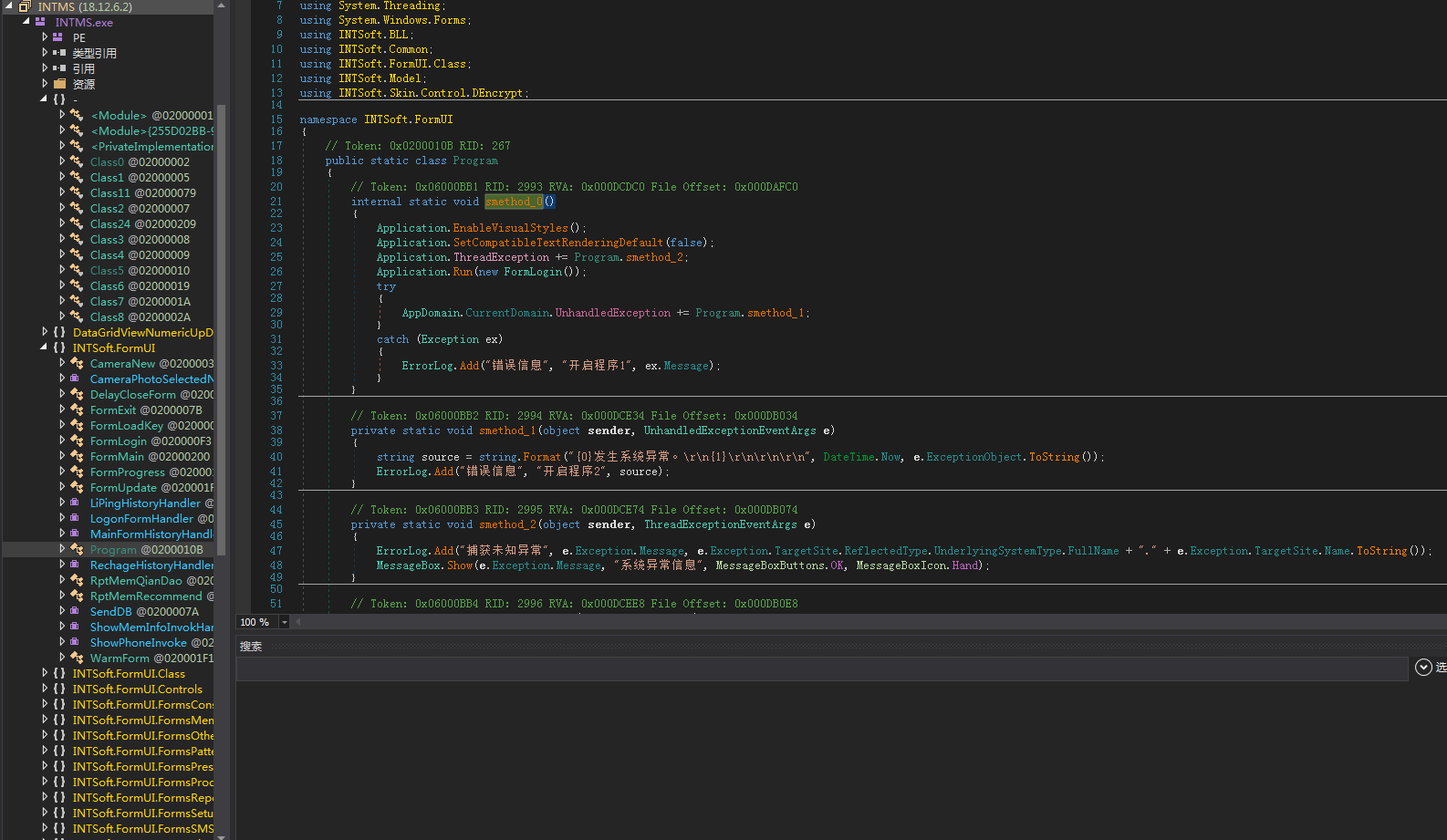Click the class icon beside Class0
This screenshot has width=1447, height=840.
(x=77, y=161)
